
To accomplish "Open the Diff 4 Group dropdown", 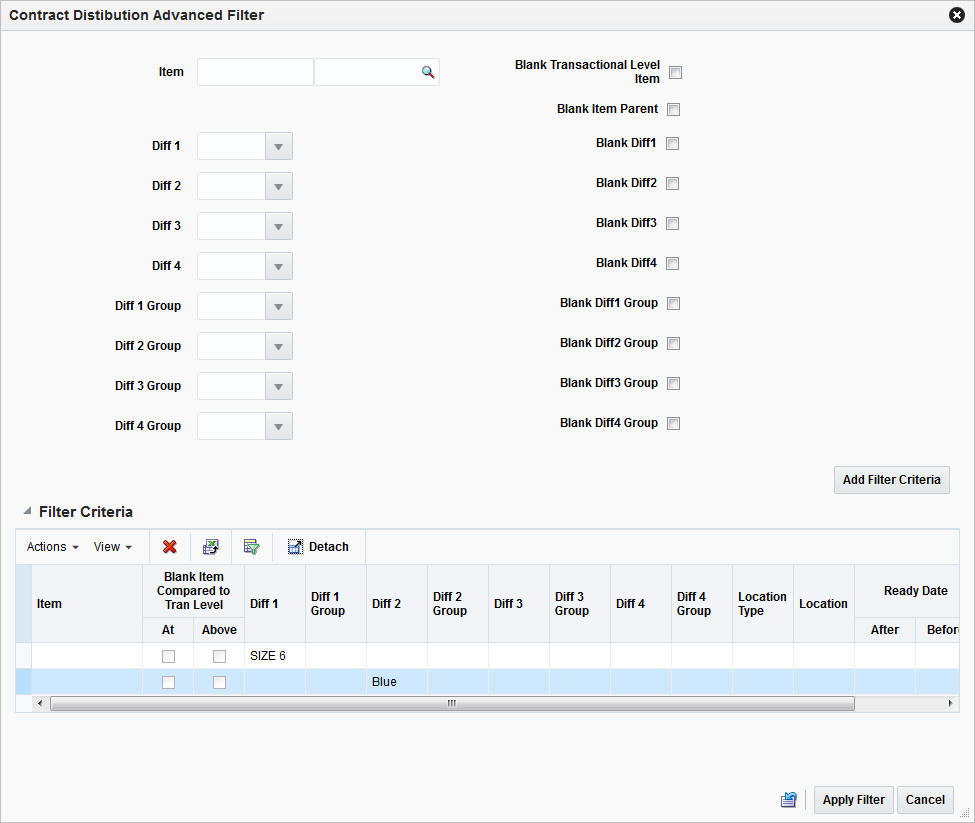I will (278, 426).
